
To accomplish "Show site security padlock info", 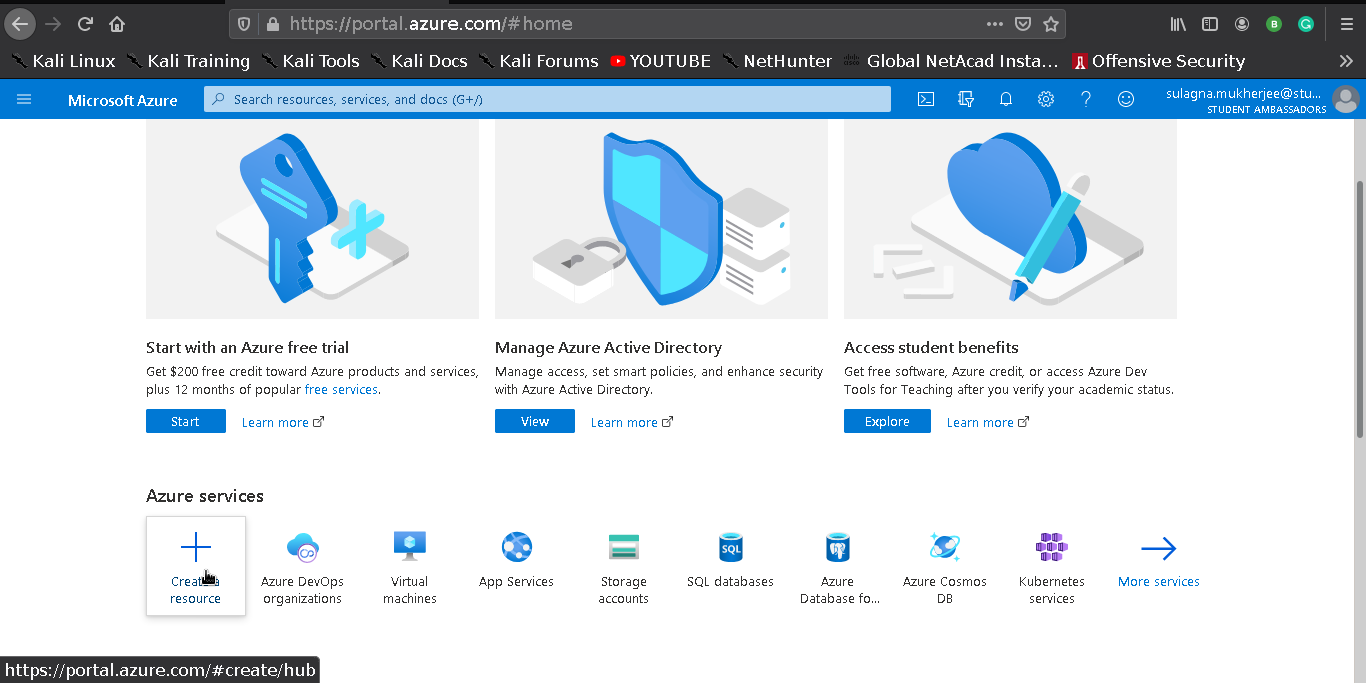I will tap(272, 24).
